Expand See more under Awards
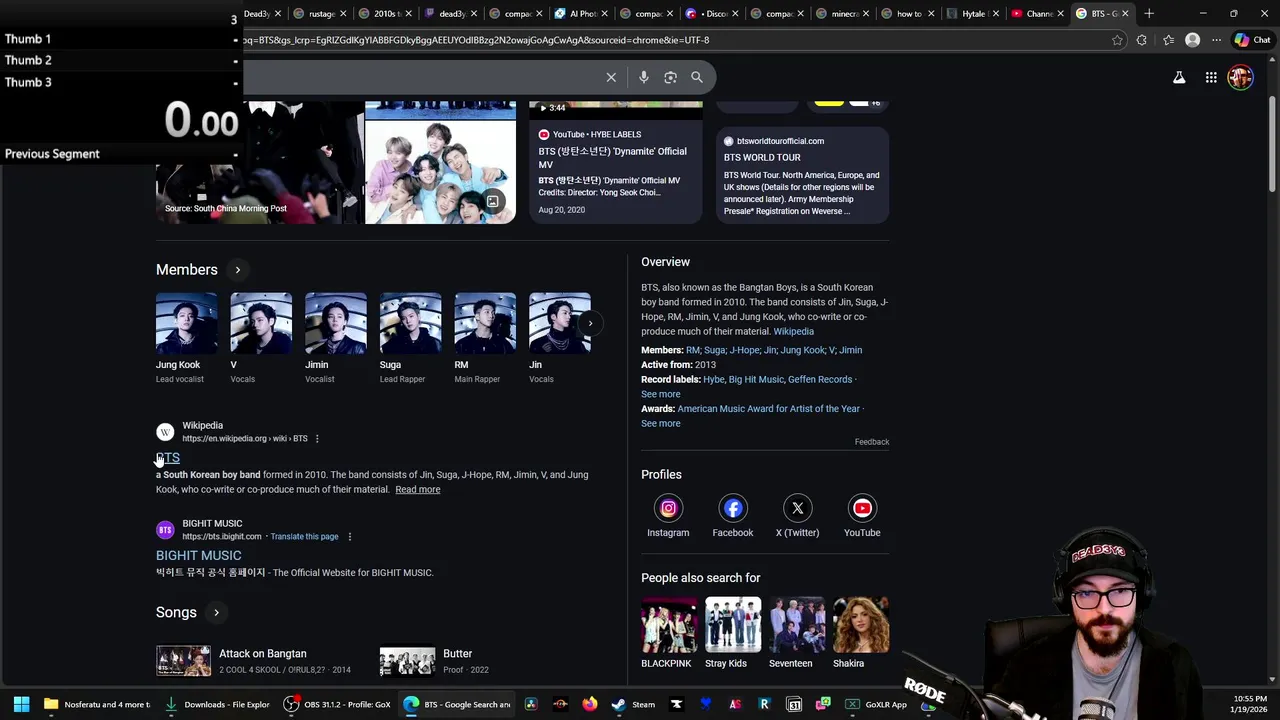Screen dimensions: 1280x720 click(660, 423)
